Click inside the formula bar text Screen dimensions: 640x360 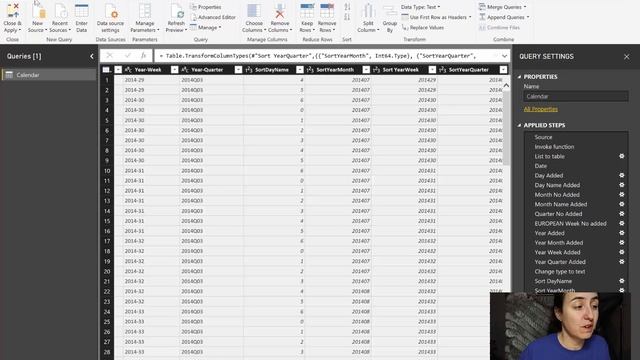[318, 56]
